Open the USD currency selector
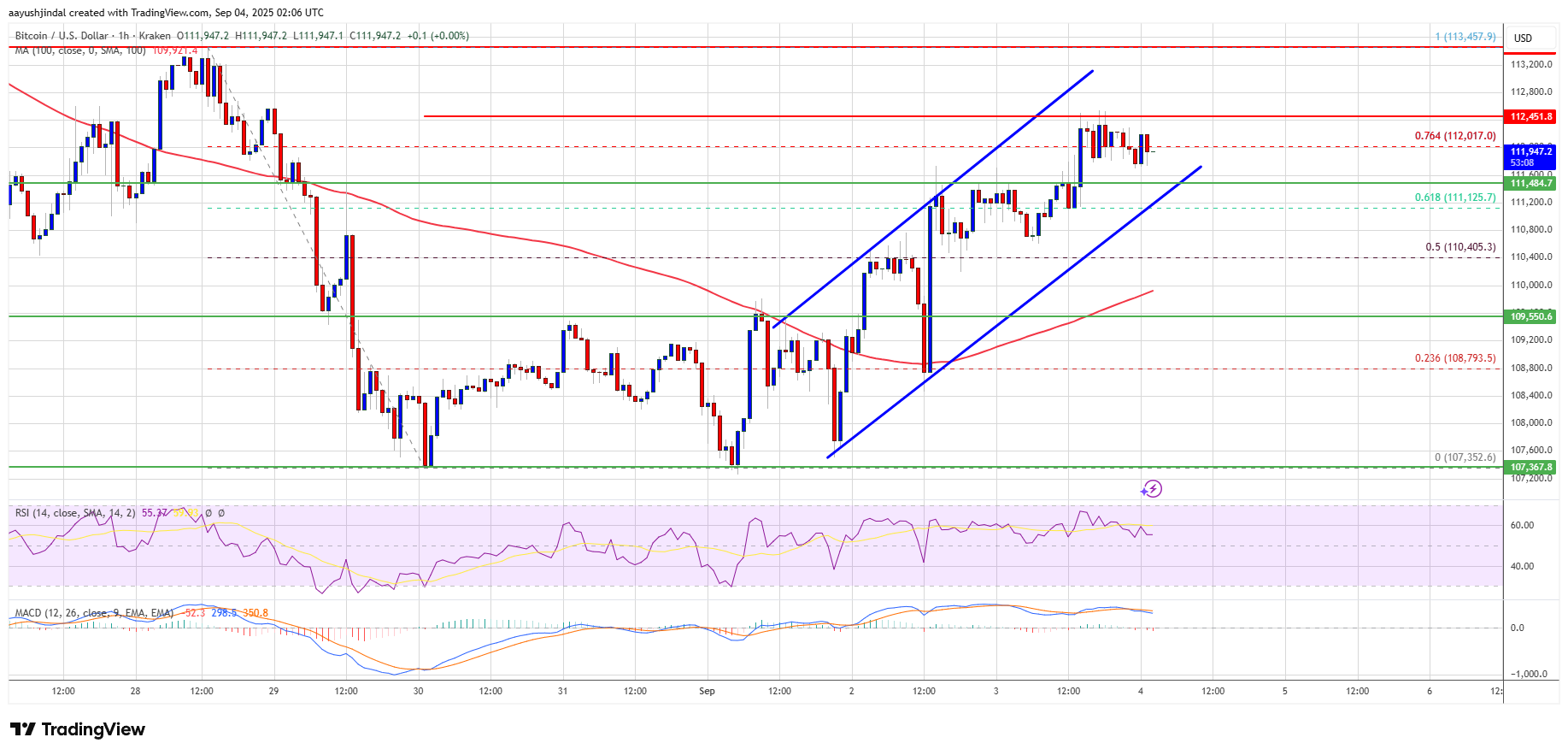This screenshot has width=1568, height=755. pos(1524,38)
